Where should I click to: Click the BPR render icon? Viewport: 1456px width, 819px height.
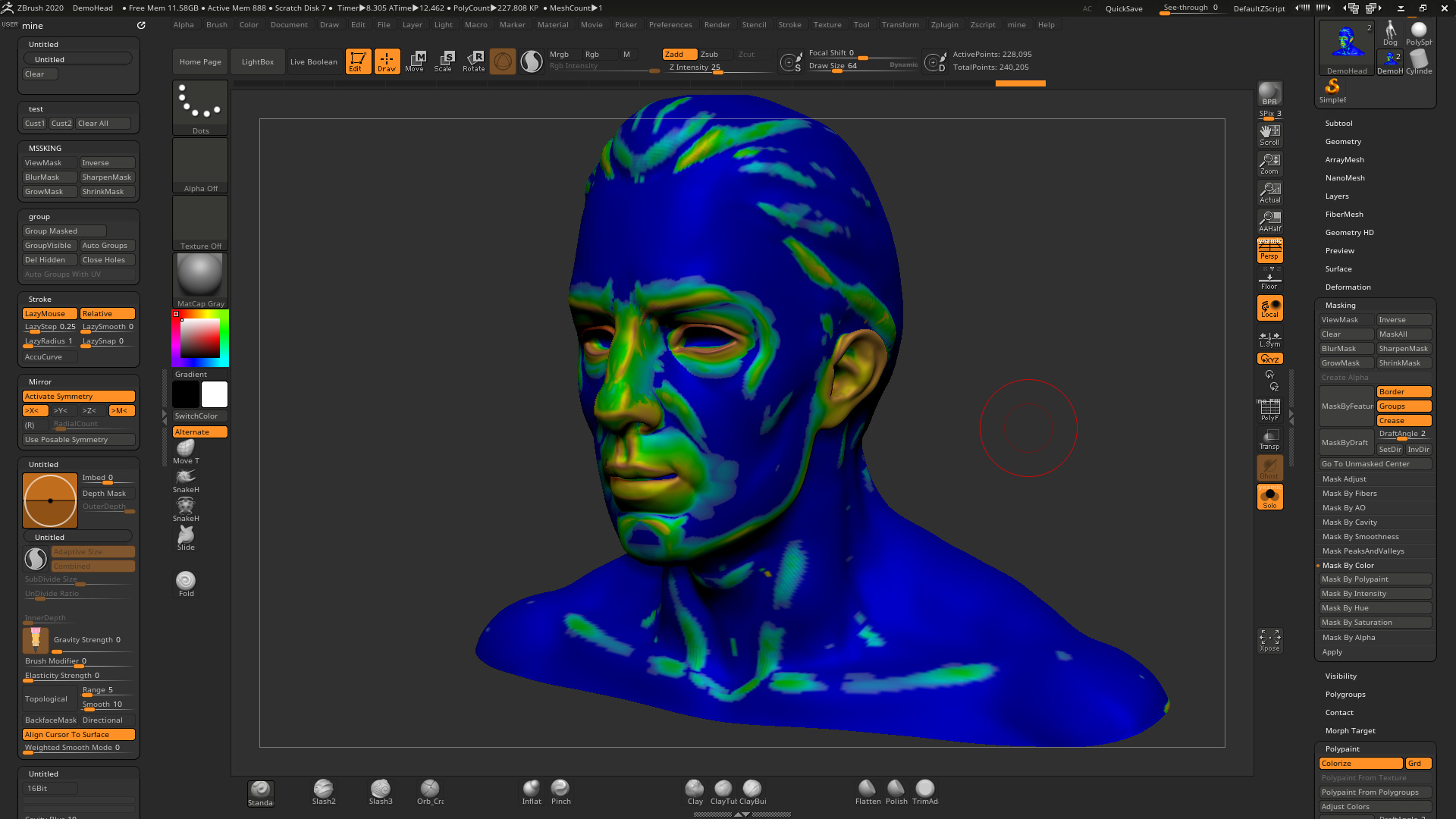point(1269,93)
